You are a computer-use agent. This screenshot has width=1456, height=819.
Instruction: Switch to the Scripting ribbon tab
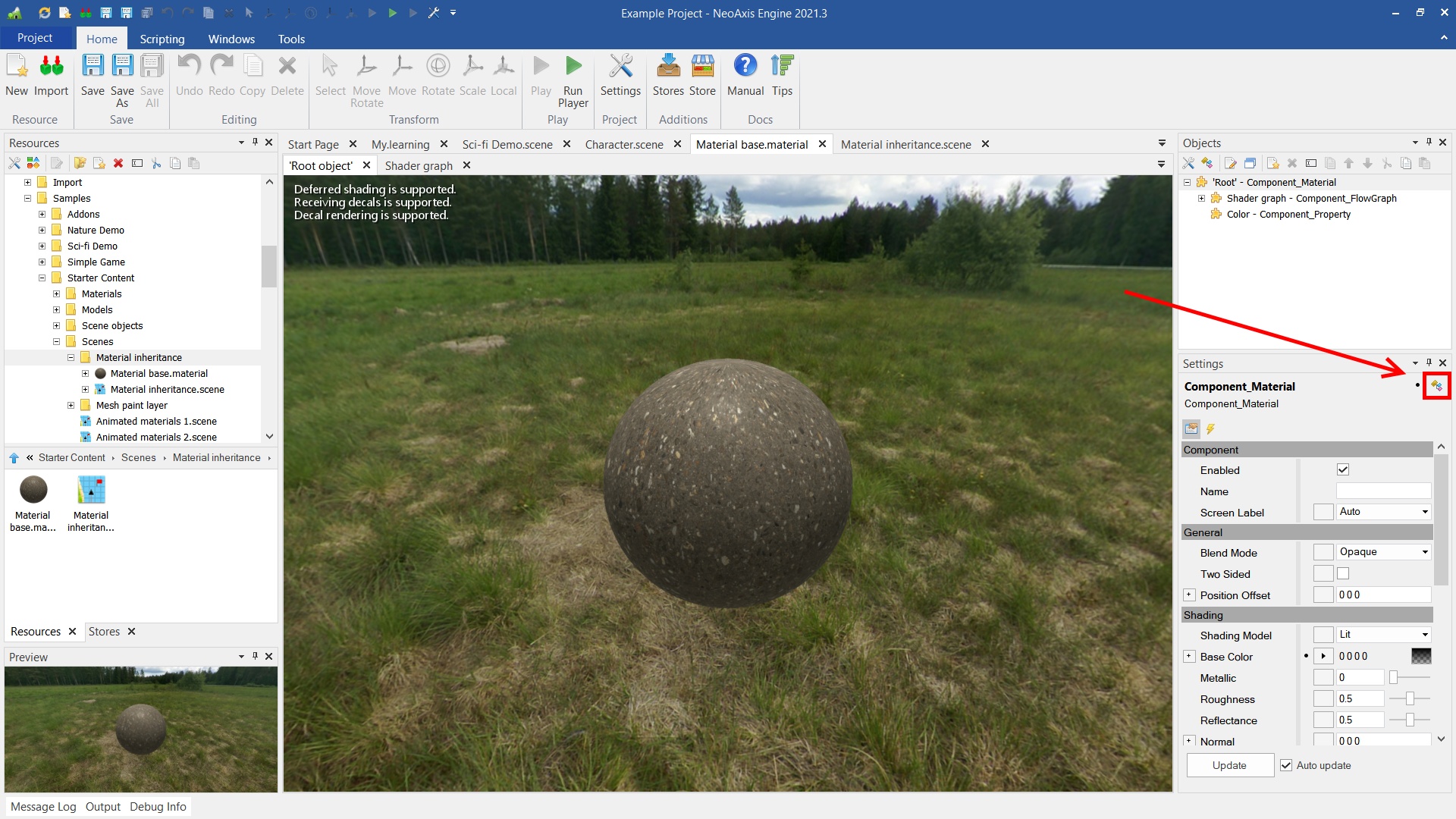pos(162,39)
